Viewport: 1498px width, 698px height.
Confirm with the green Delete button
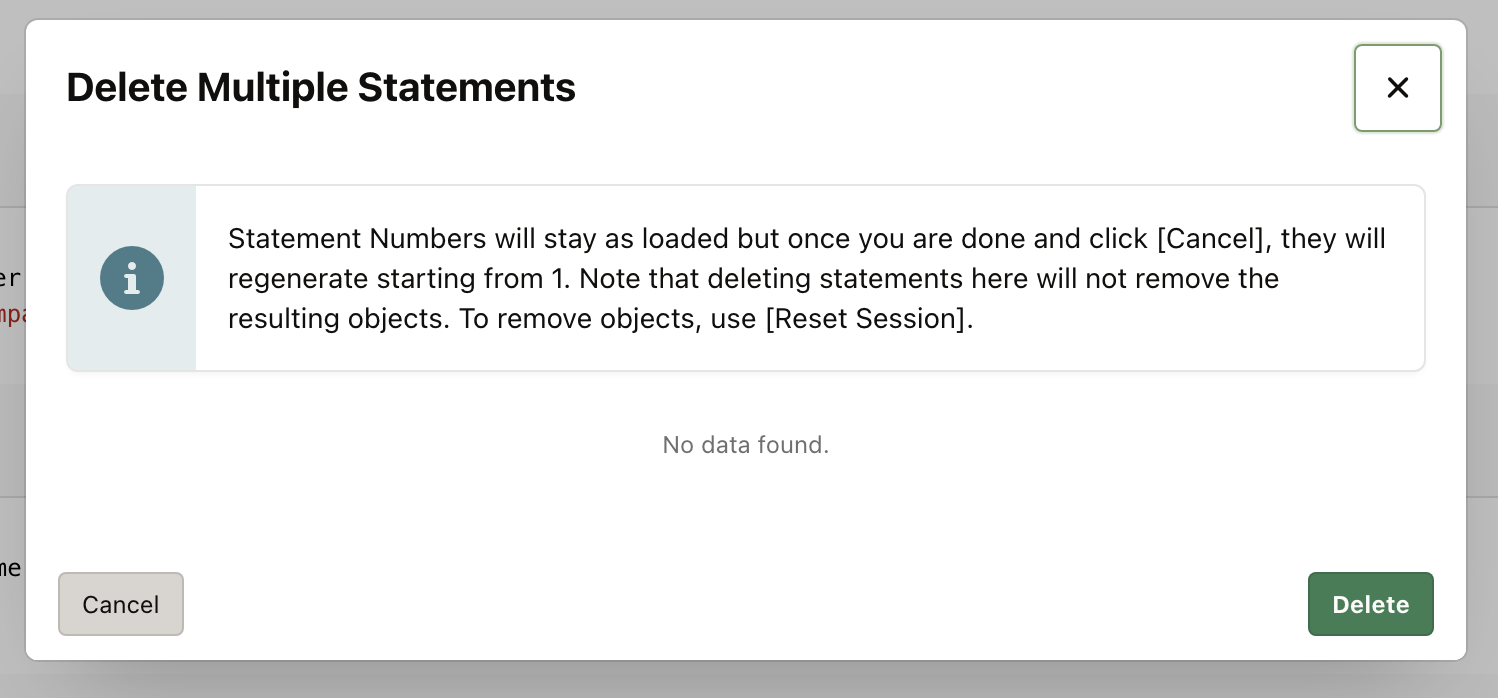(1370, 604)
